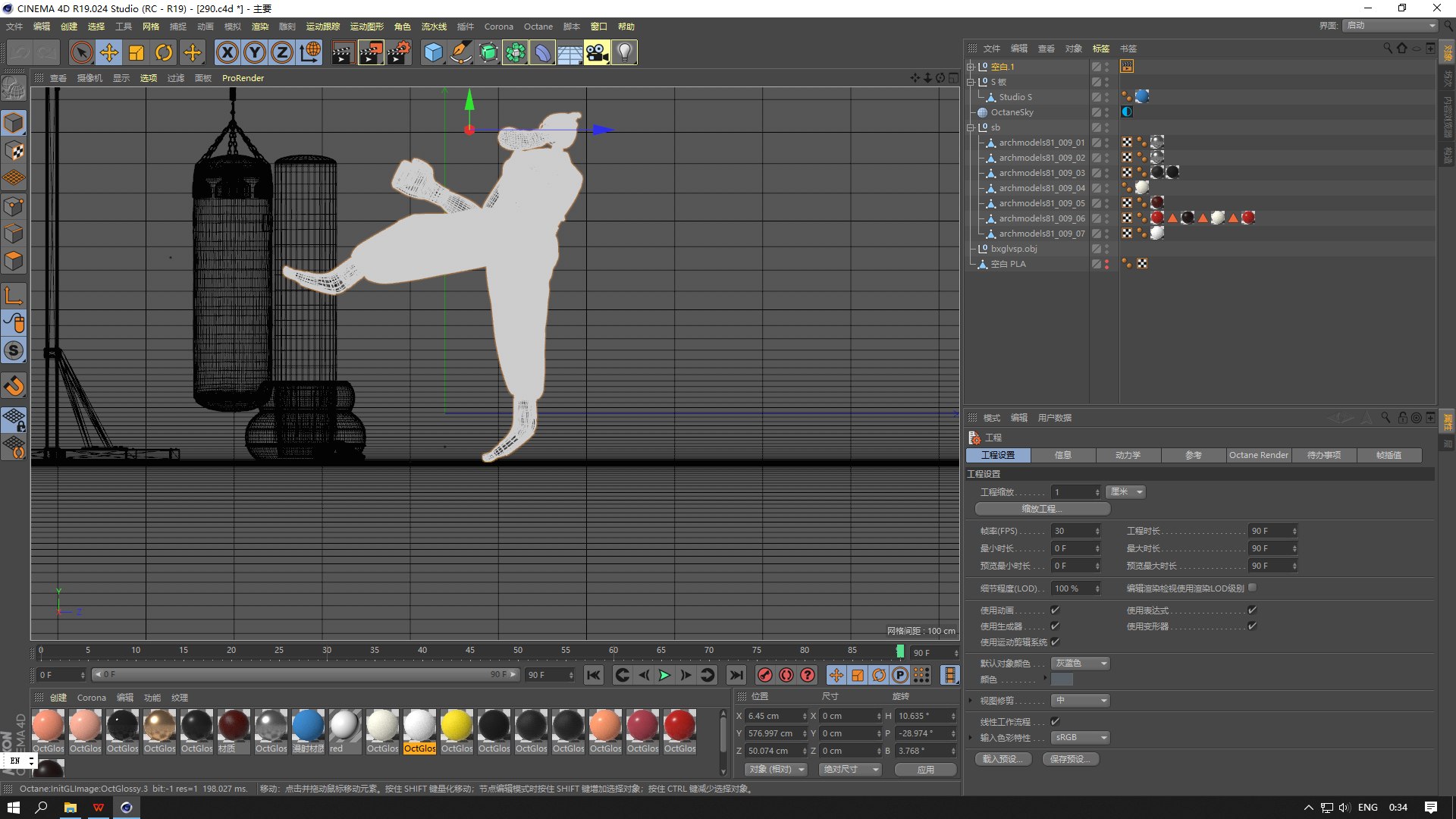This screenshot has height=819, width=1456.
Task: Add a Cube primitive
Action: pyautogui.click(x=433, y=53)
